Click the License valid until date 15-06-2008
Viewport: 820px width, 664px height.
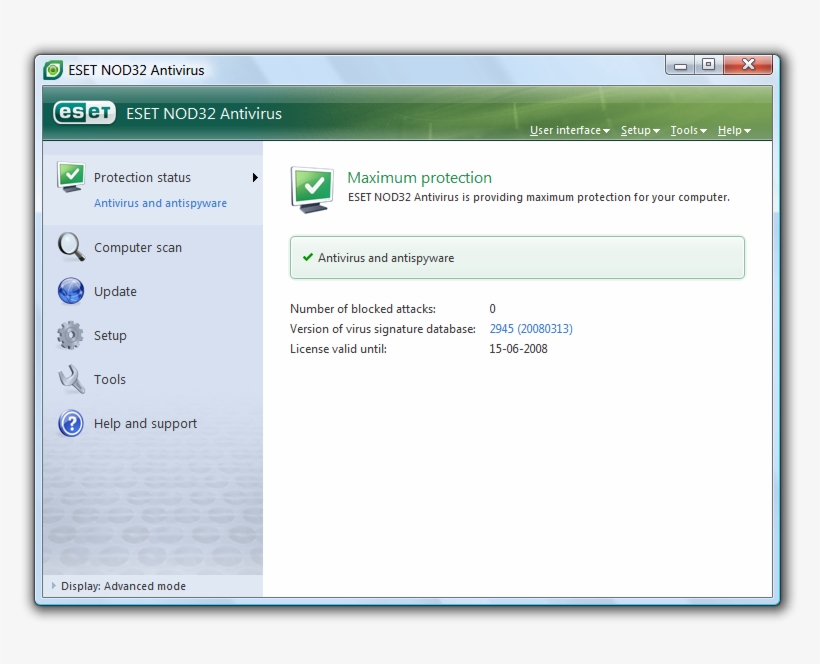[x=518, y=349]
